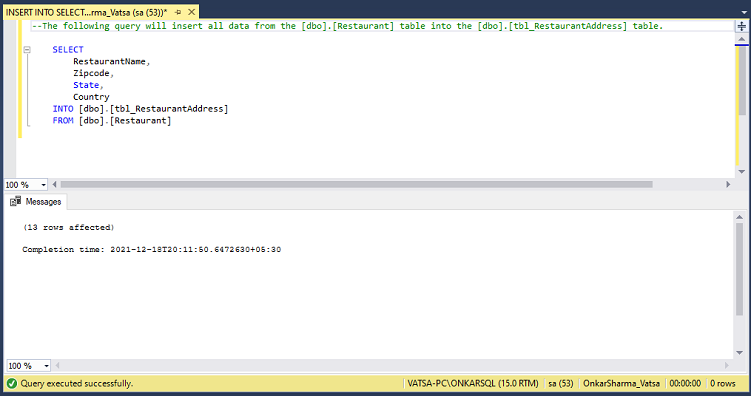Click query editor scroll down arrow
This screenshot has height=396, width=751.
(741, 171)
